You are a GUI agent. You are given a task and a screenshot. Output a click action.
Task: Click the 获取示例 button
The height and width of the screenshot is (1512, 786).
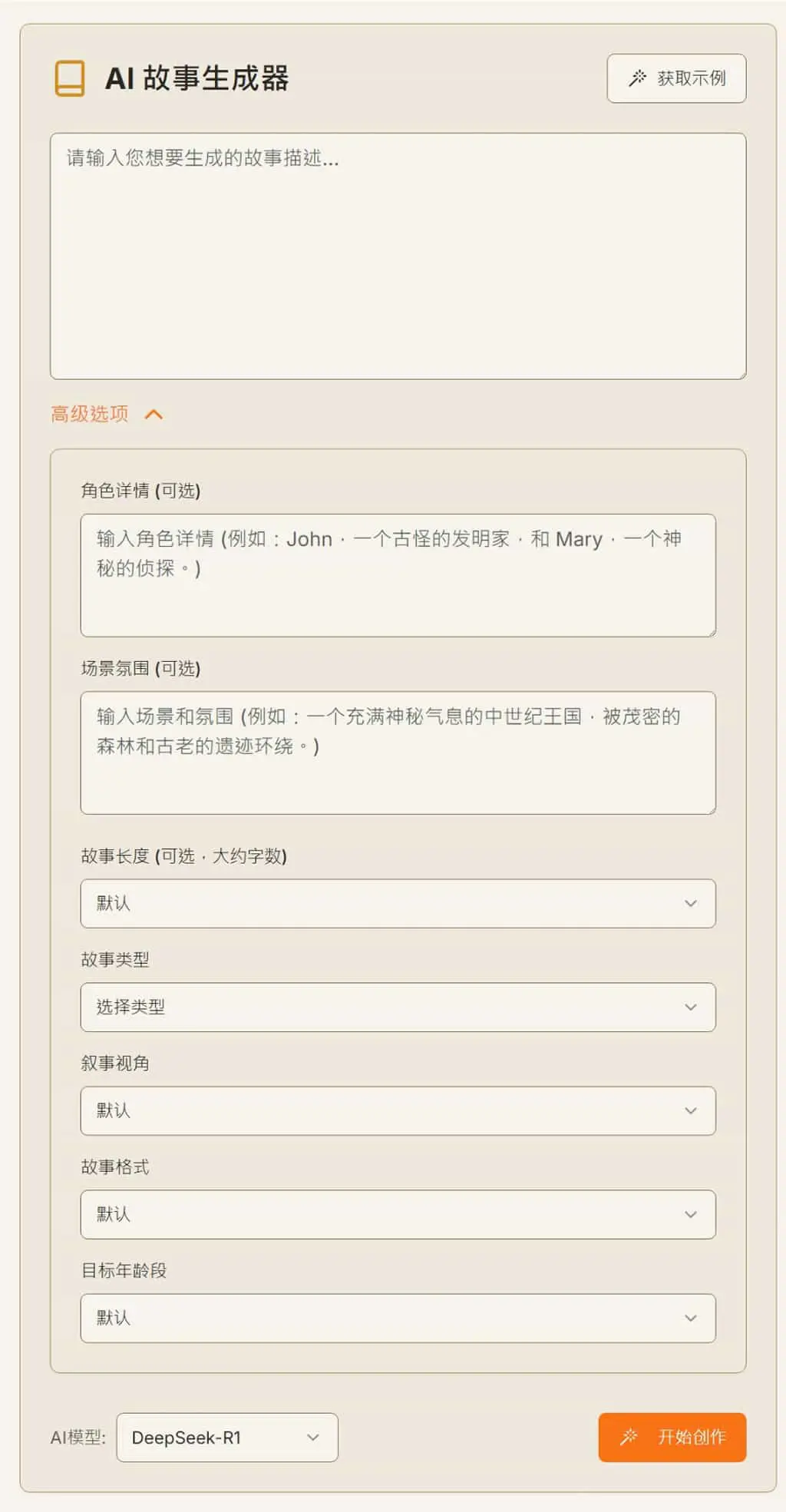pyautogui.click(x=676, y=78)
